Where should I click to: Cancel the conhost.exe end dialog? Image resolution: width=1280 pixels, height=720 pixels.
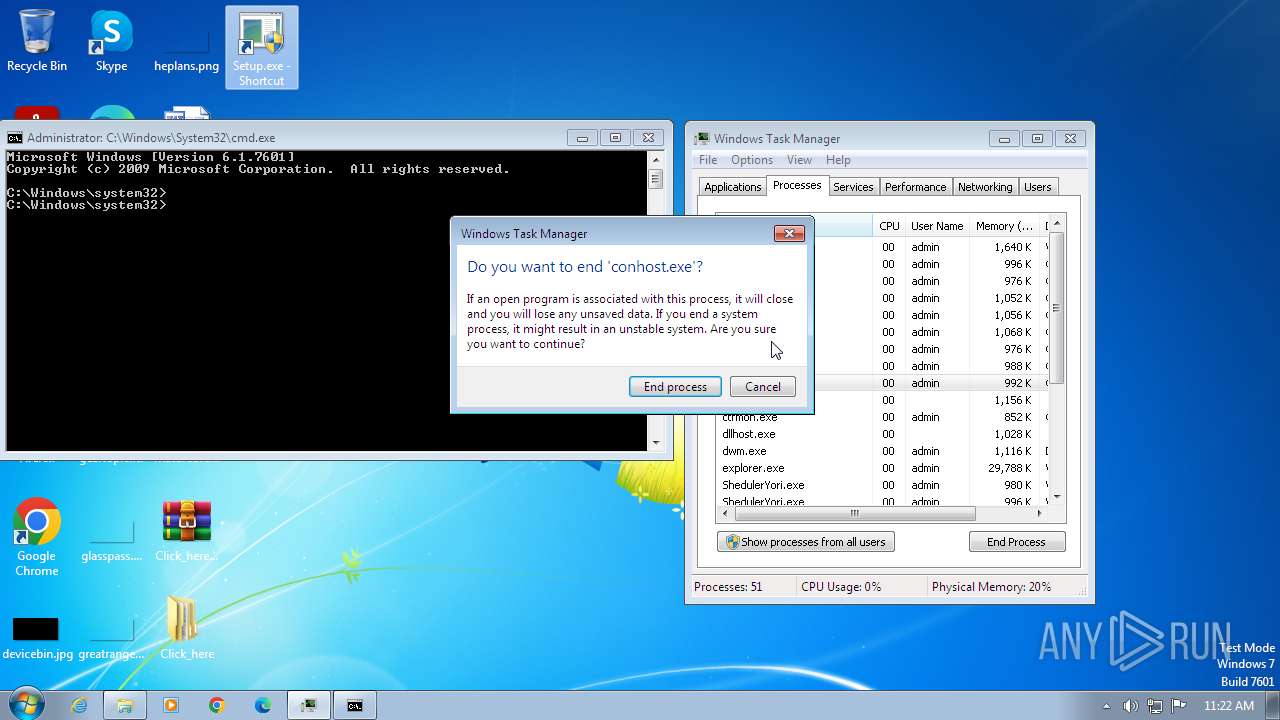(x=763, y=387)
